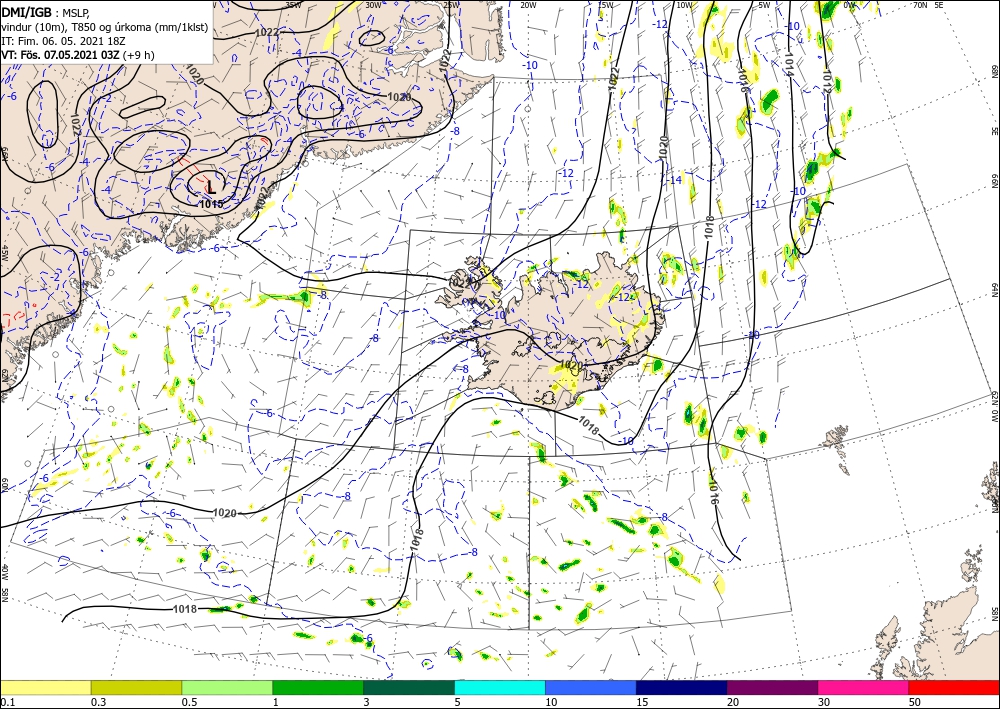Click the 30 value on the legend scale
1000x709 pixels.
[824, 702]
